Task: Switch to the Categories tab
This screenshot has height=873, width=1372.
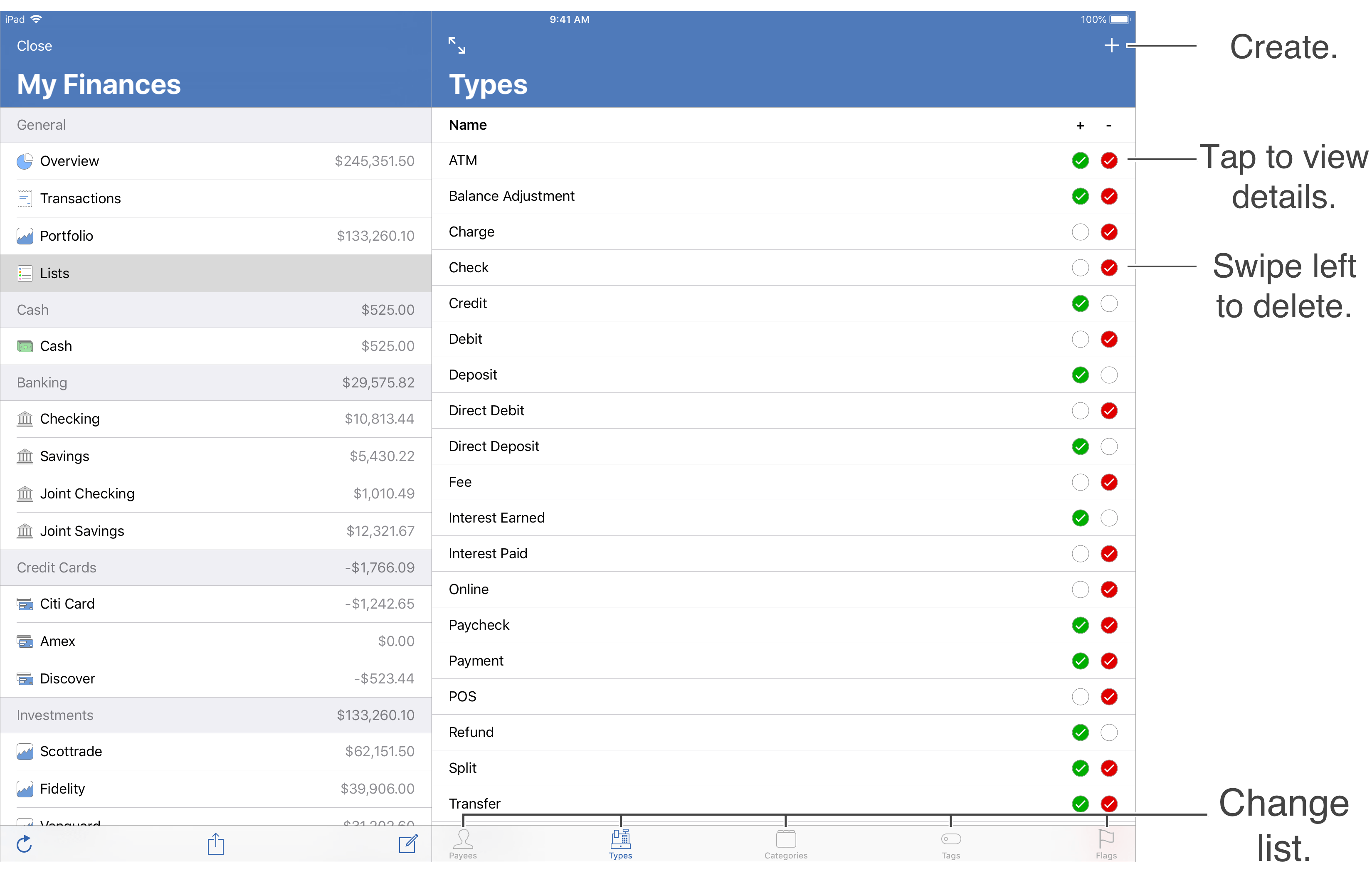Action: [786, 844]
